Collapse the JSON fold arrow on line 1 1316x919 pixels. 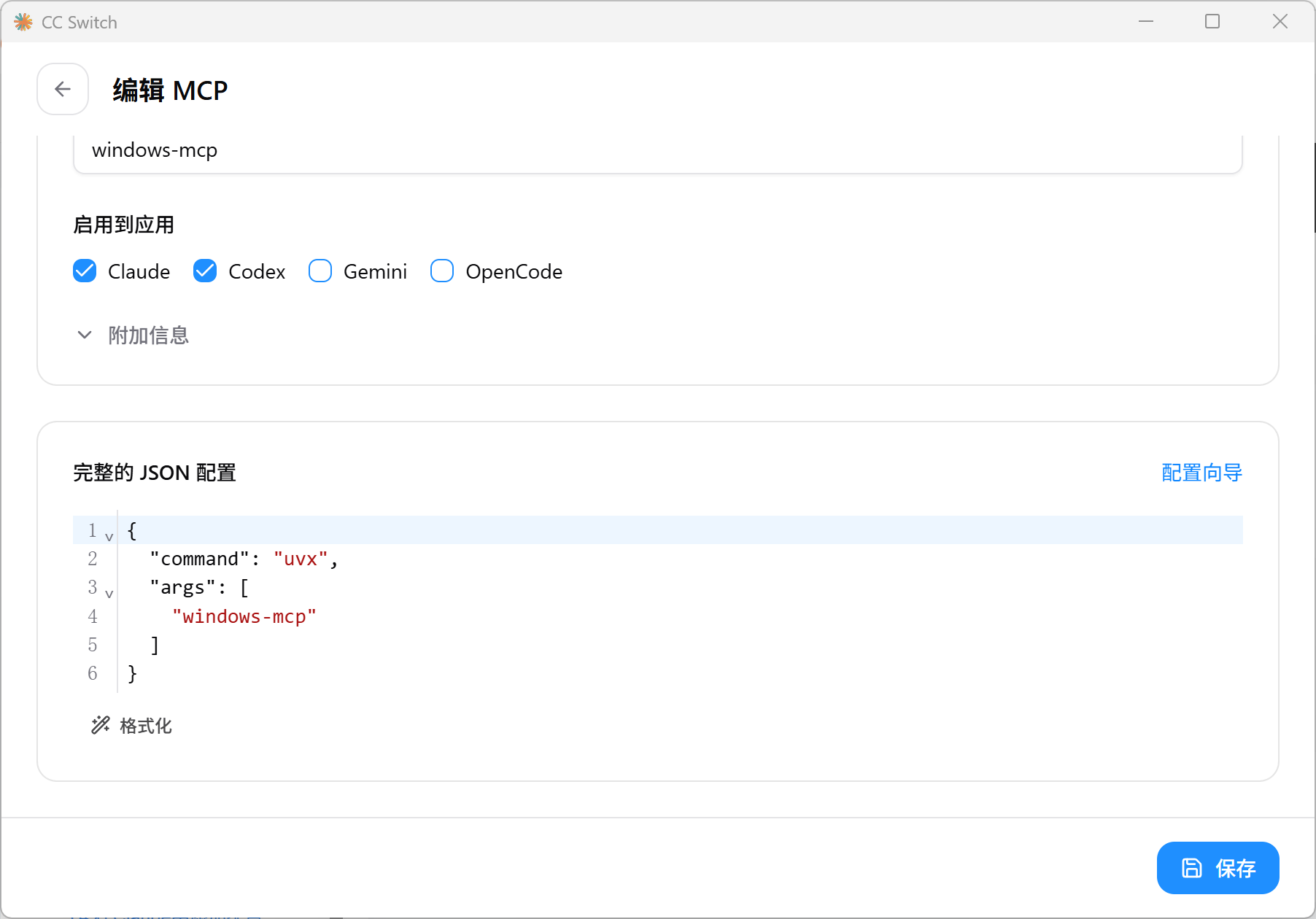tap(109, 537)
